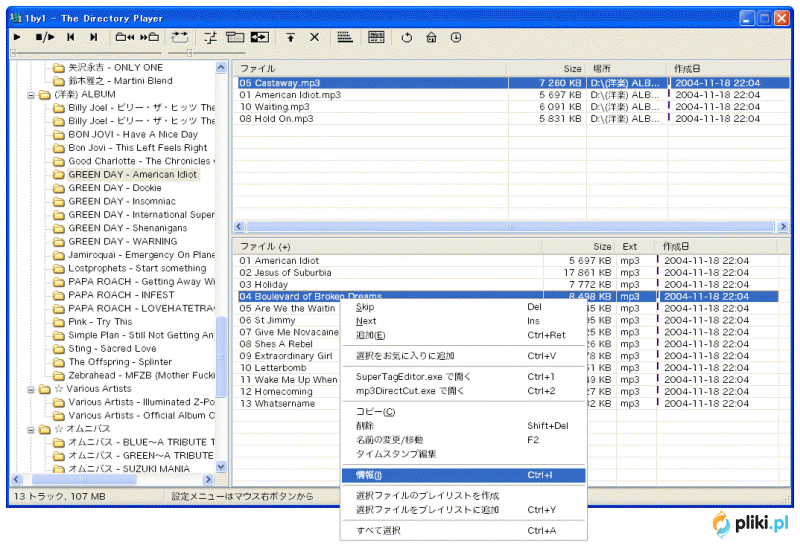The width and height of the screenshot is (800, 551).
Task: Click the folder tree view toolbar icon
Action: 235,37
